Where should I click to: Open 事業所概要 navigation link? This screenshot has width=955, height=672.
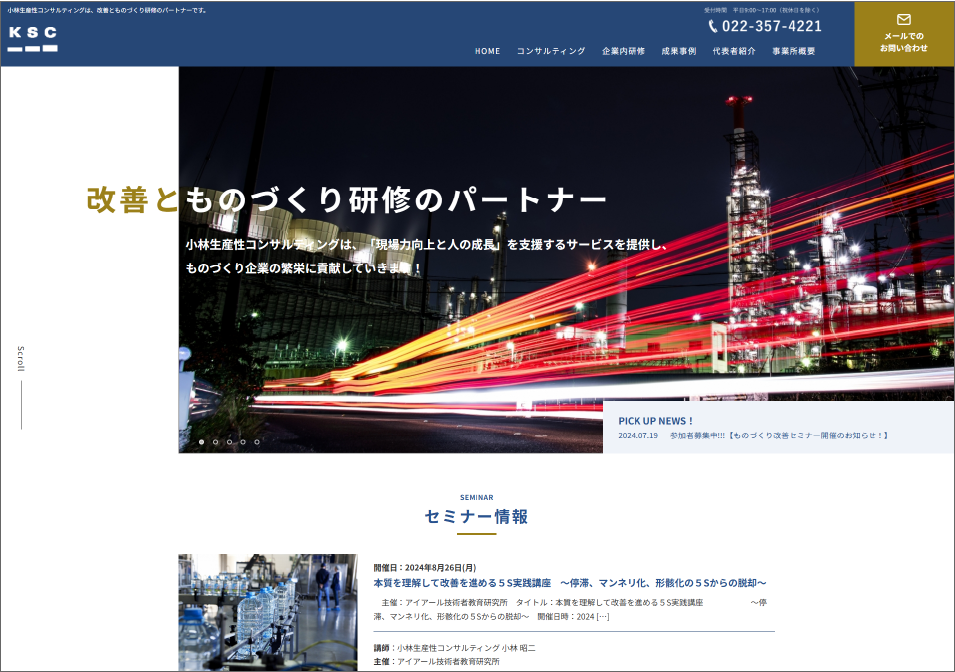click(x=793, y=51)
